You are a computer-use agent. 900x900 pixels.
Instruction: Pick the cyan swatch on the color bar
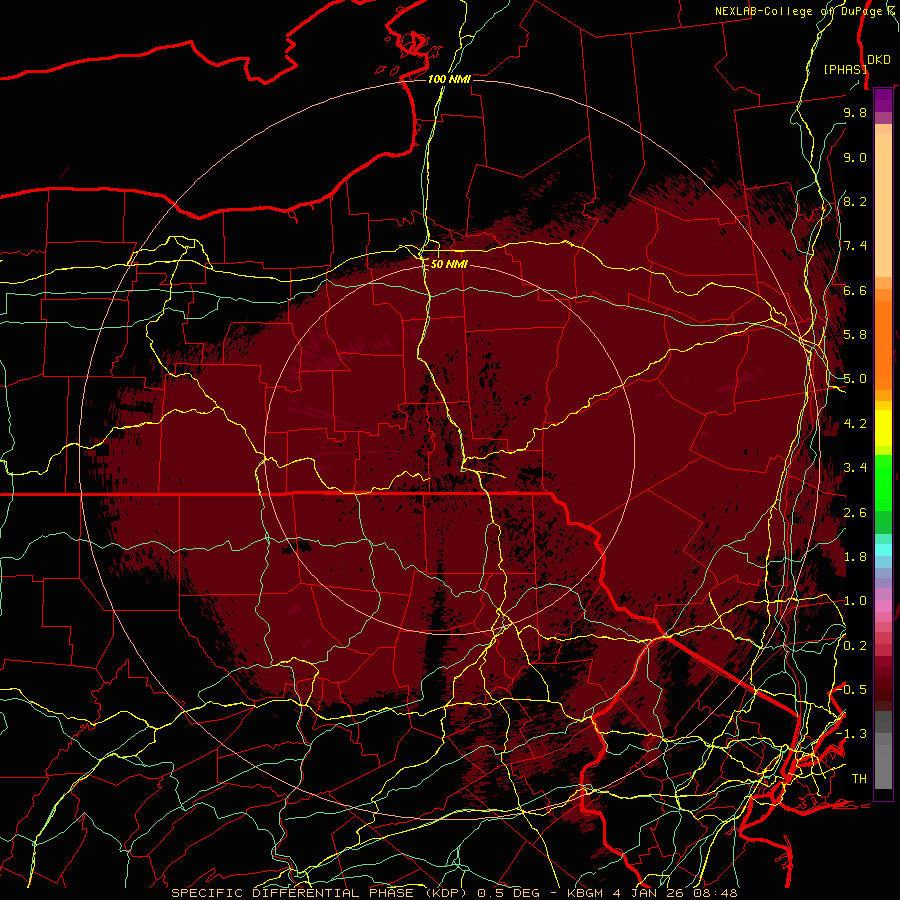(883, 549)
